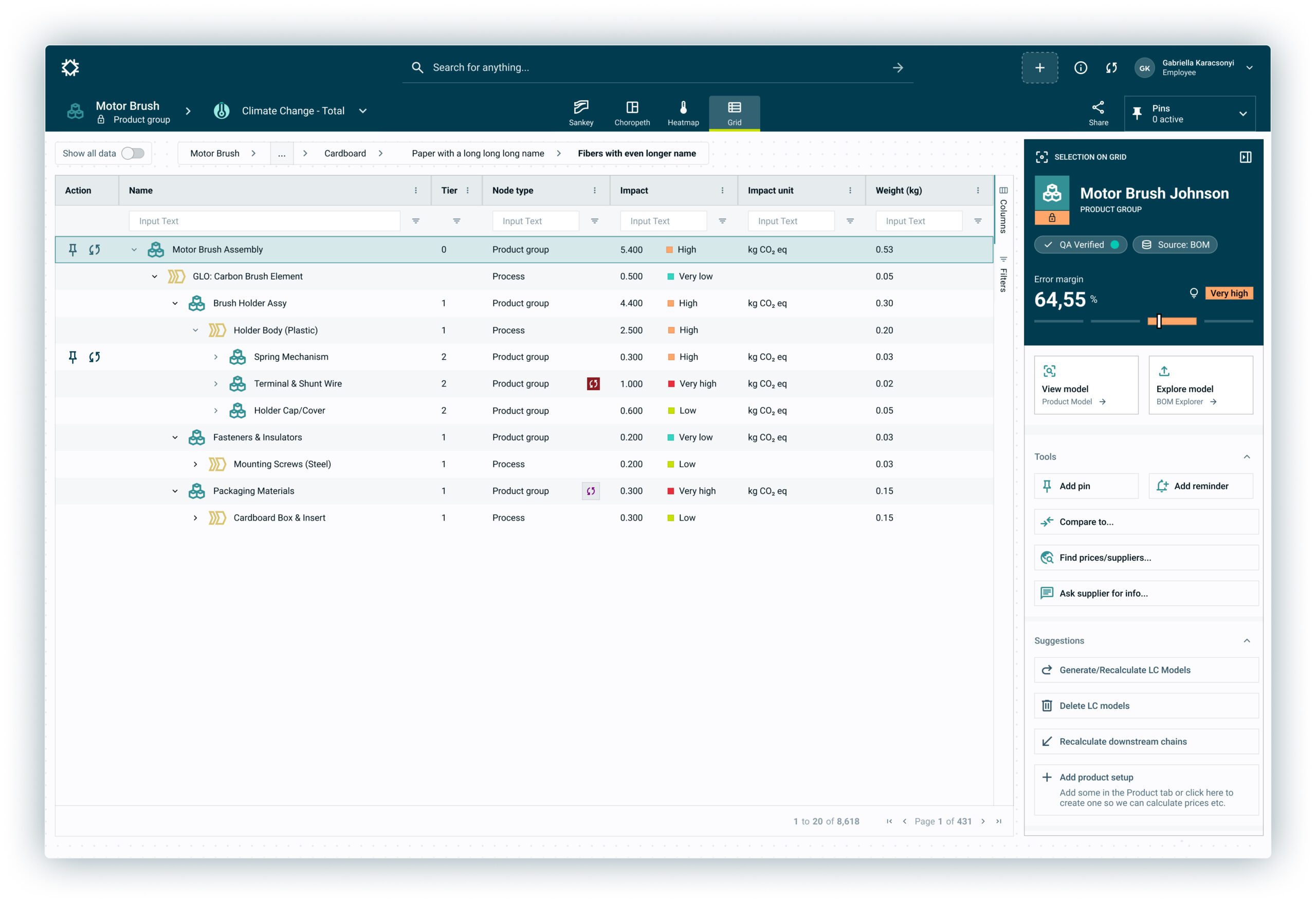Image resolution: width=1316 pixels, height=903 pixels.
Task: Click red recalculation badge on Terminal & Shunt Wire
Action: 593,384
